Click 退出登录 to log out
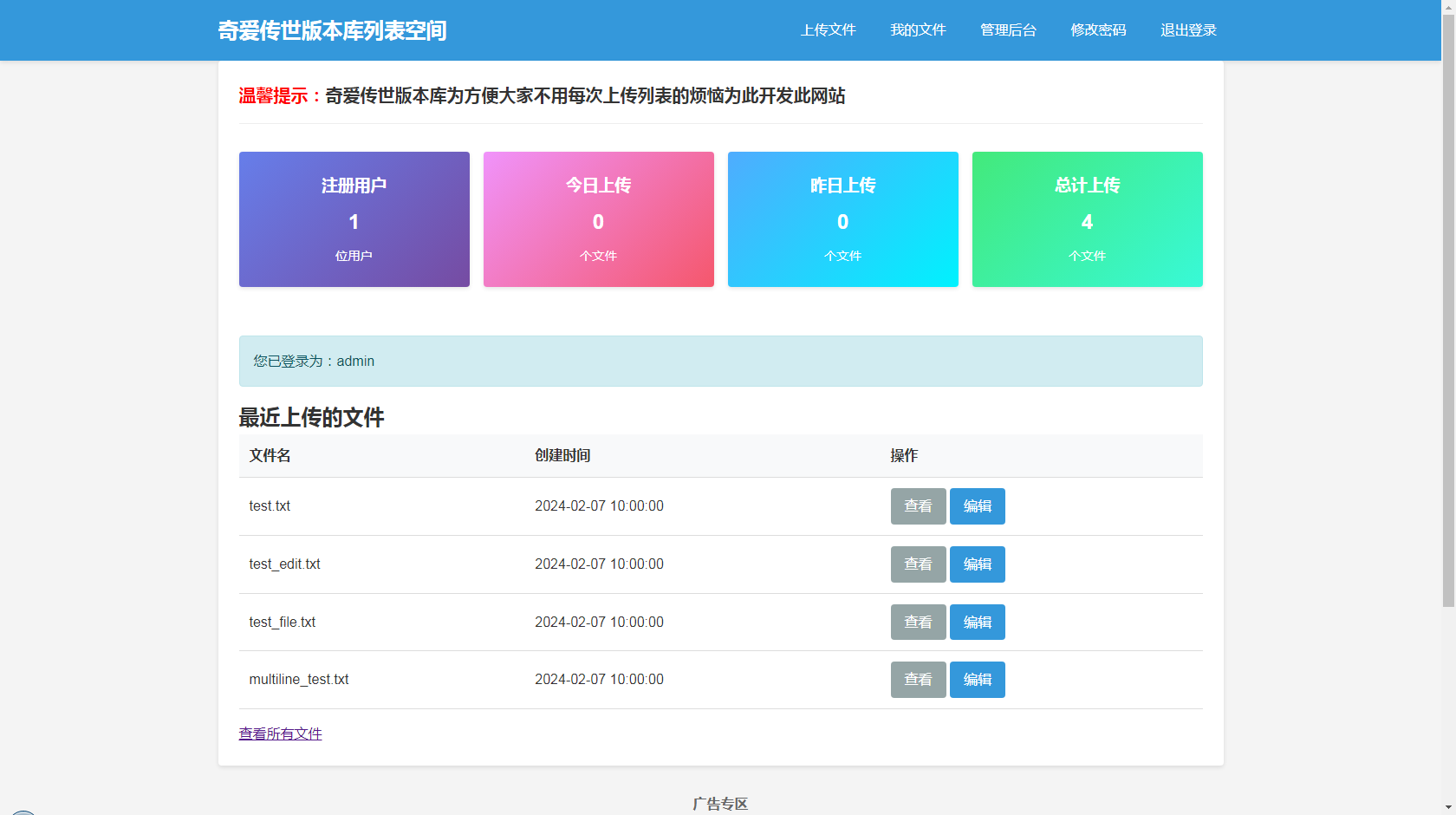 coord(1188,30)
